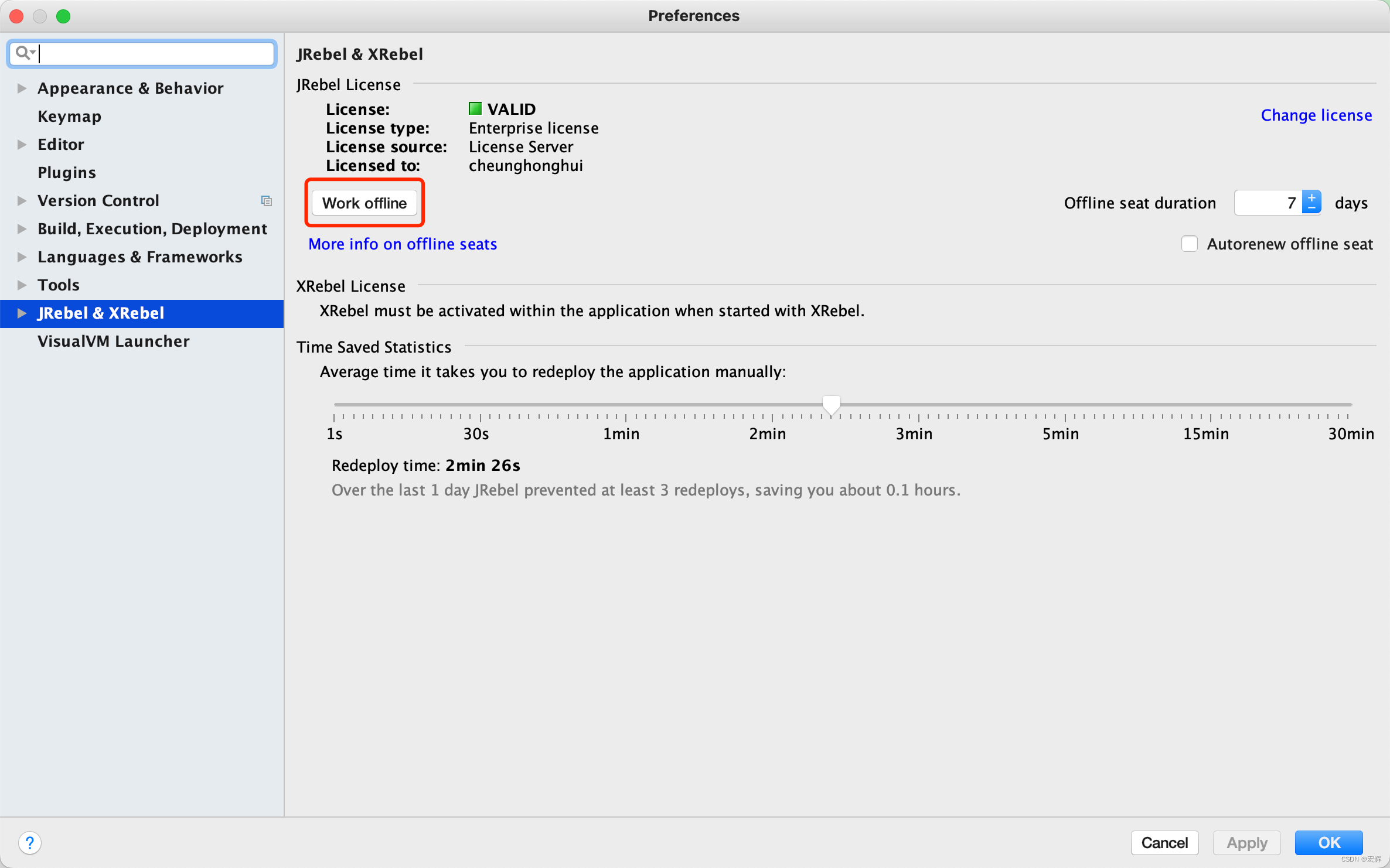Expand the Tools section arrow
This screenshot has height=868, width=1390.
[x=22, y=285]
